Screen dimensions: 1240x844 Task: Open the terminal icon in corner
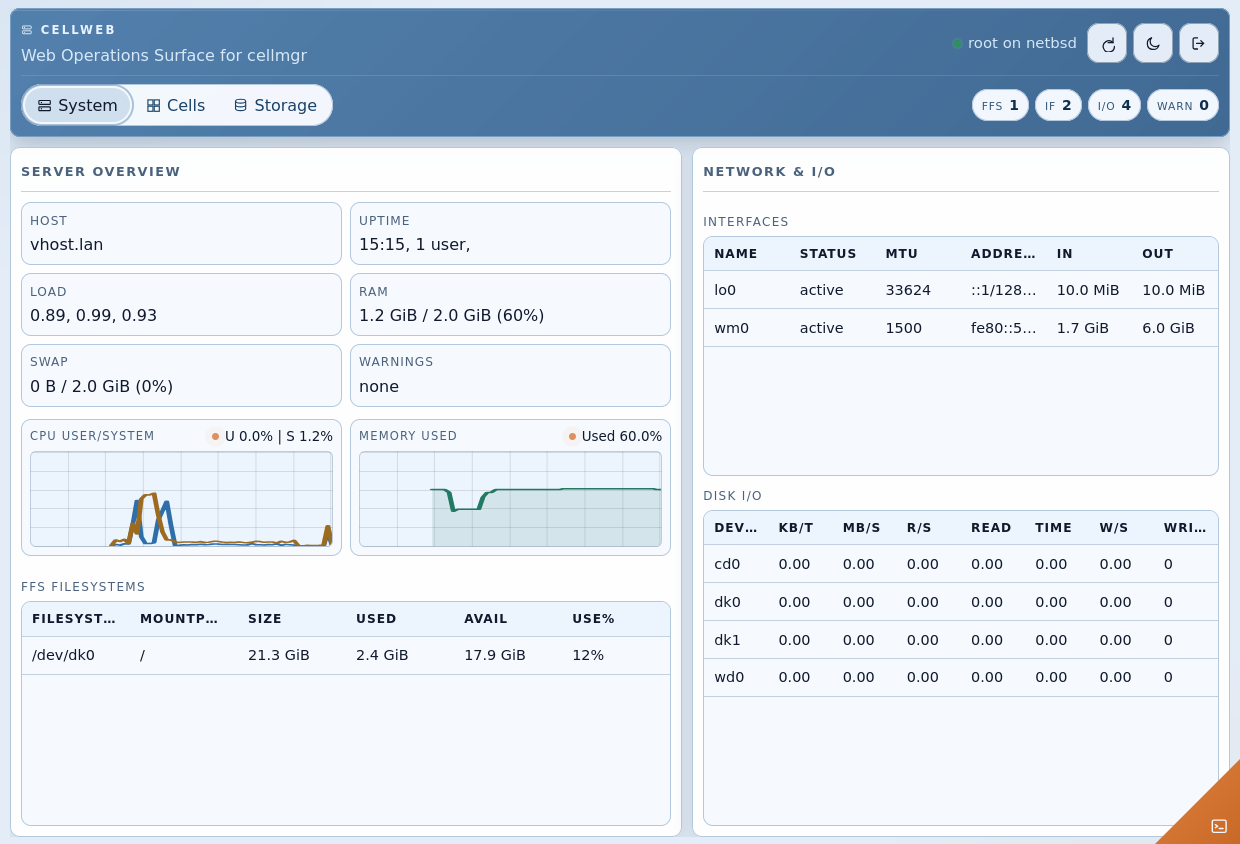point(1218,826)
